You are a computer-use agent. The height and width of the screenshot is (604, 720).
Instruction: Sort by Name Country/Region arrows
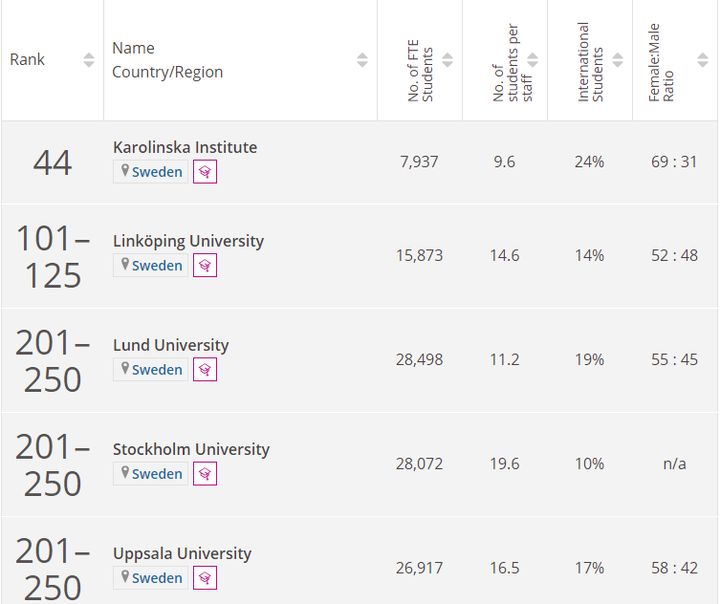[362, 60]
